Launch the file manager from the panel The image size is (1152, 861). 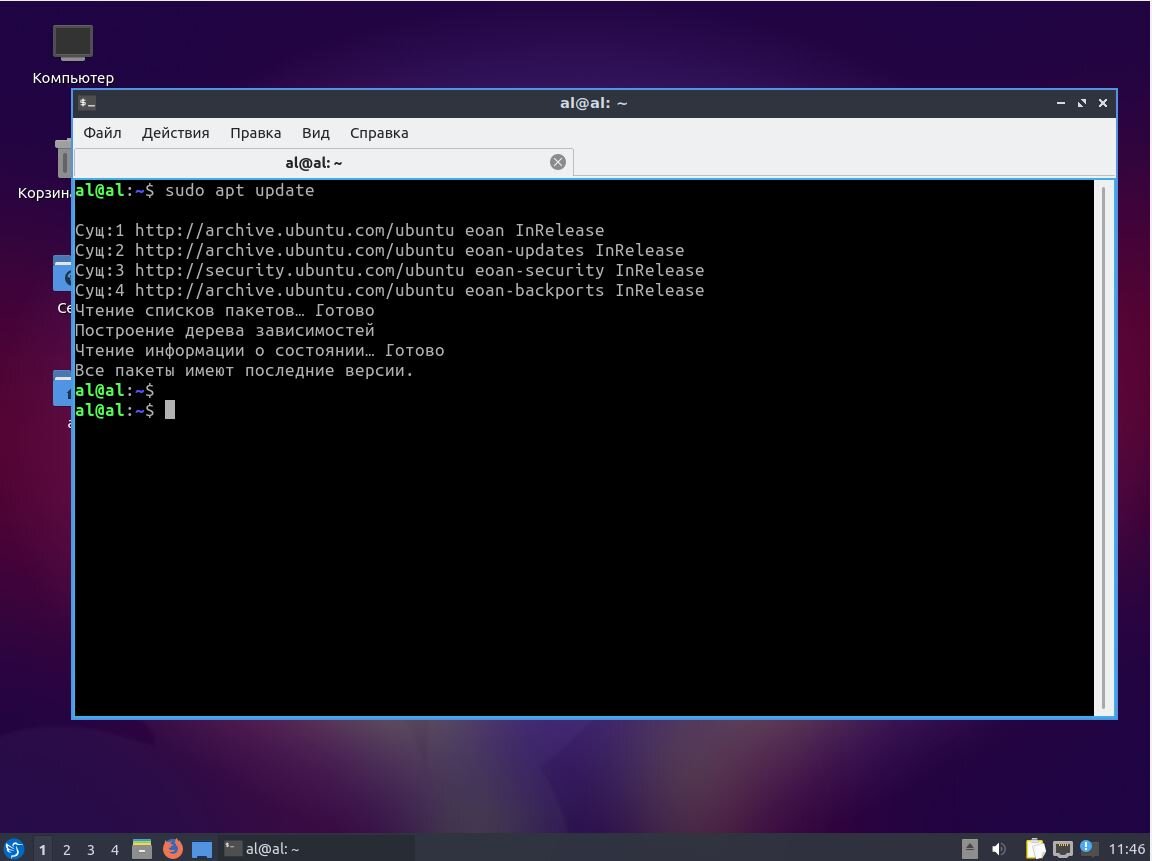(x=142, y=849)
